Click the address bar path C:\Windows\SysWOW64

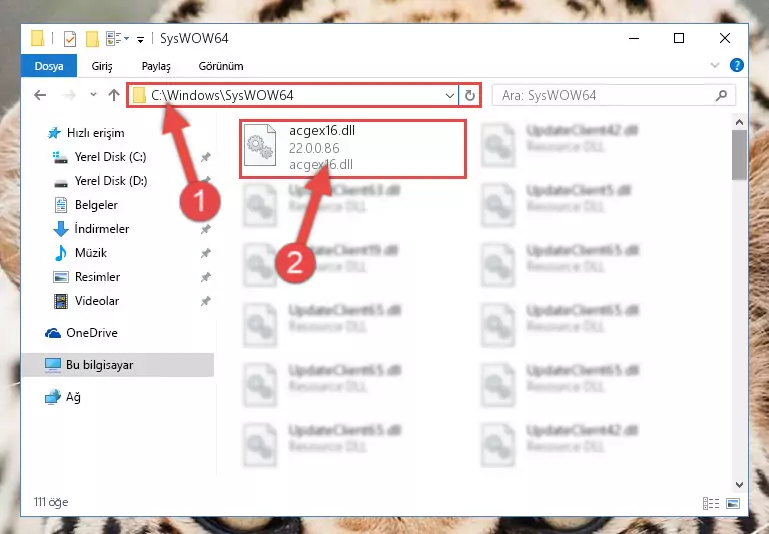222,95
